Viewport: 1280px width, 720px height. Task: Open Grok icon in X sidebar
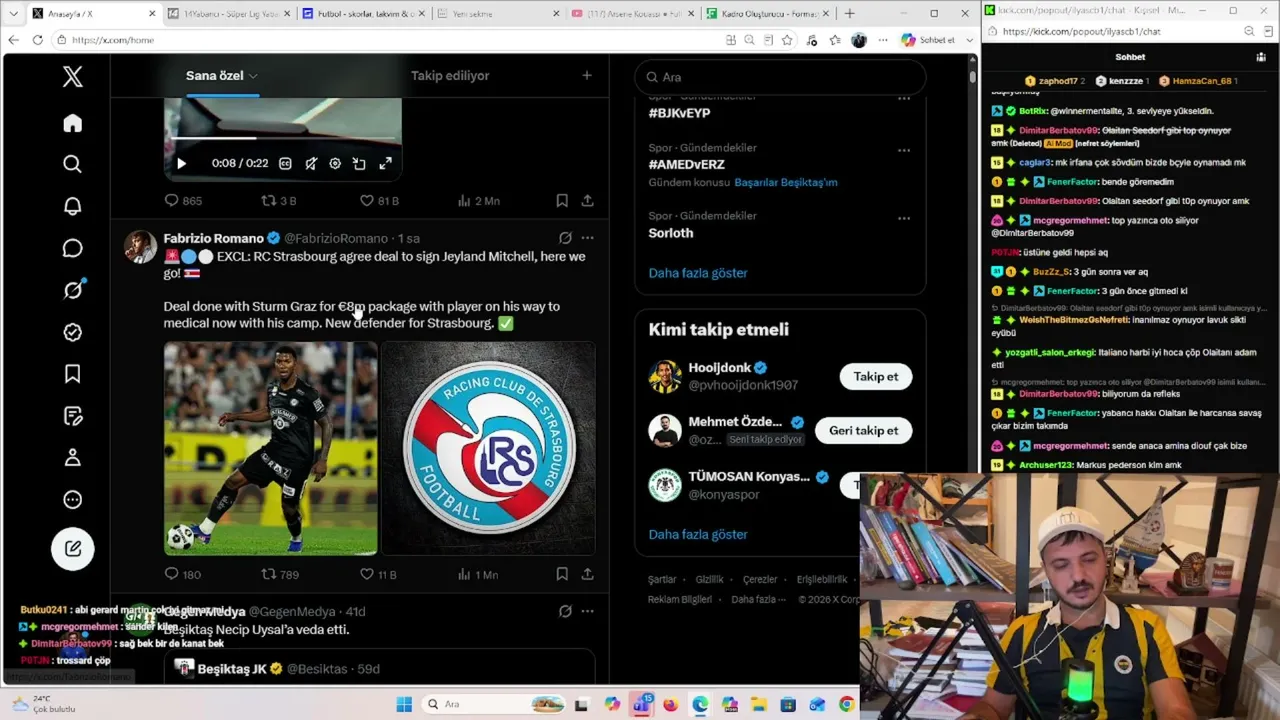72,290
